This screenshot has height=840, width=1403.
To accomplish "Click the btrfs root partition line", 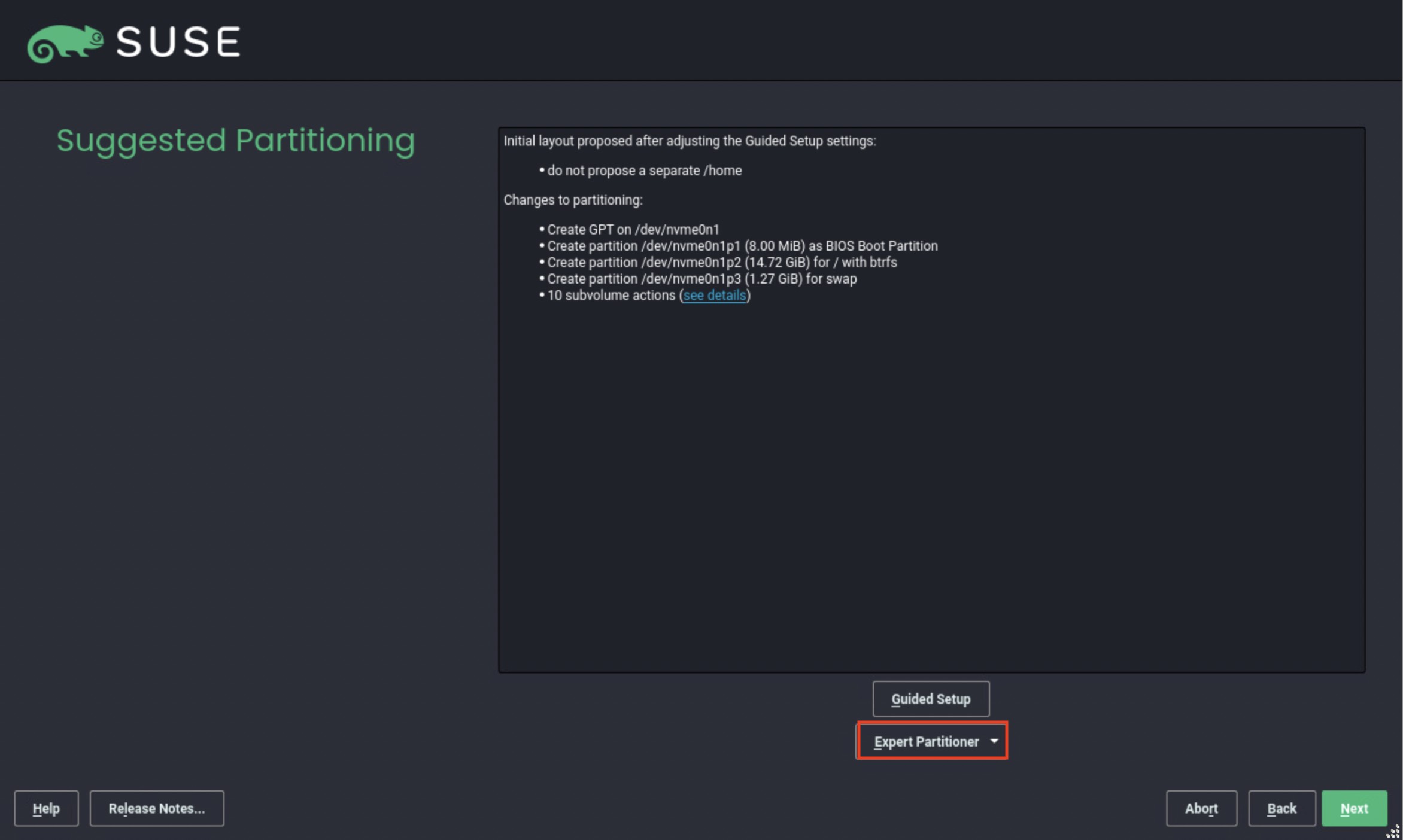I will [722, 263].
